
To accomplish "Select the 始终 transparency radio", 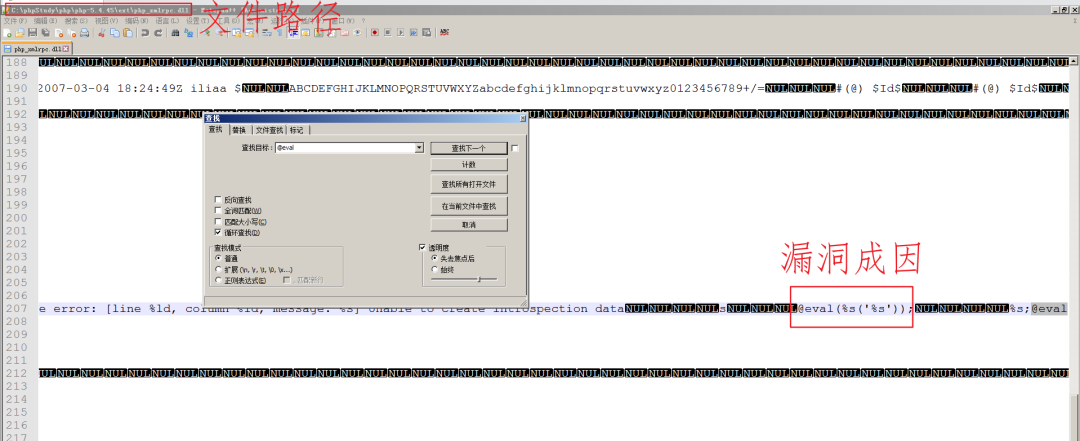I will coord(435,269).
